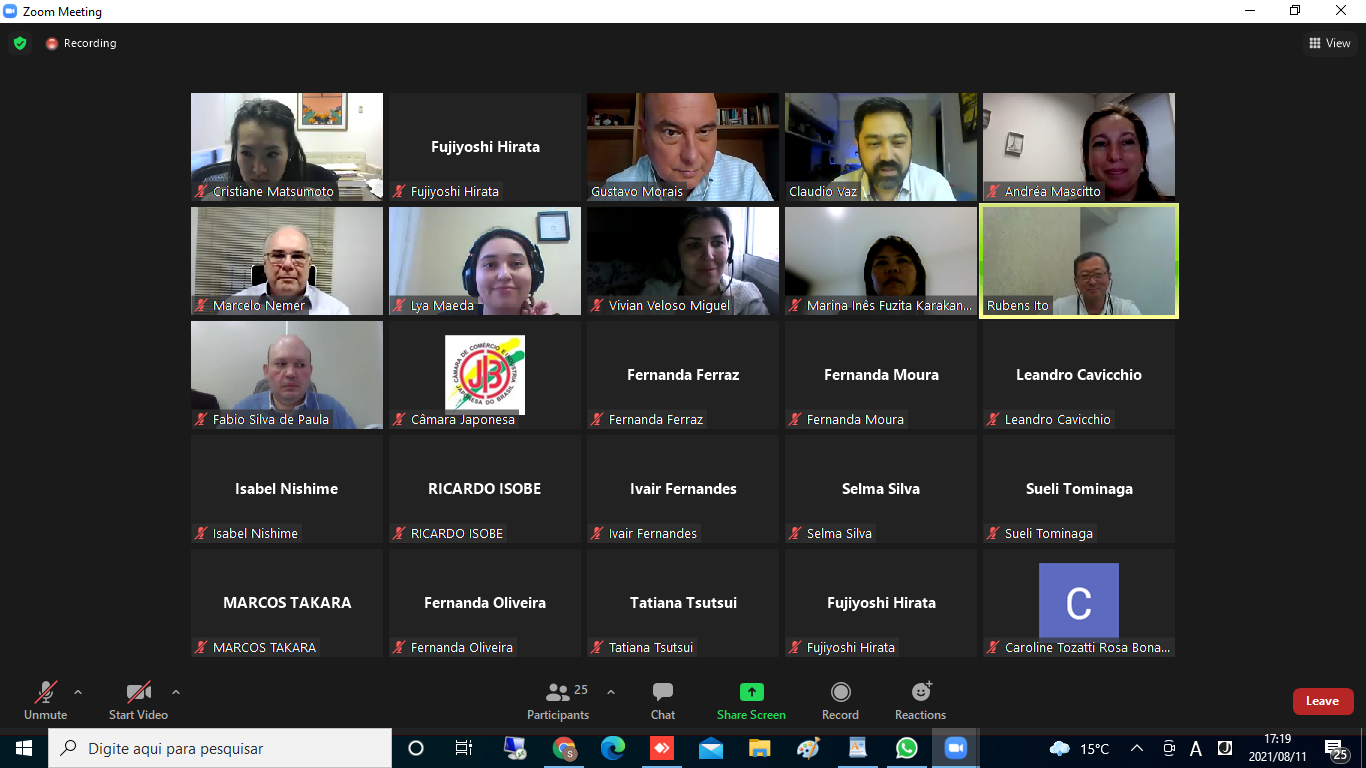
Task: Select the Câmara Japonesa logo tile
Action: click(x=484, y=375)
